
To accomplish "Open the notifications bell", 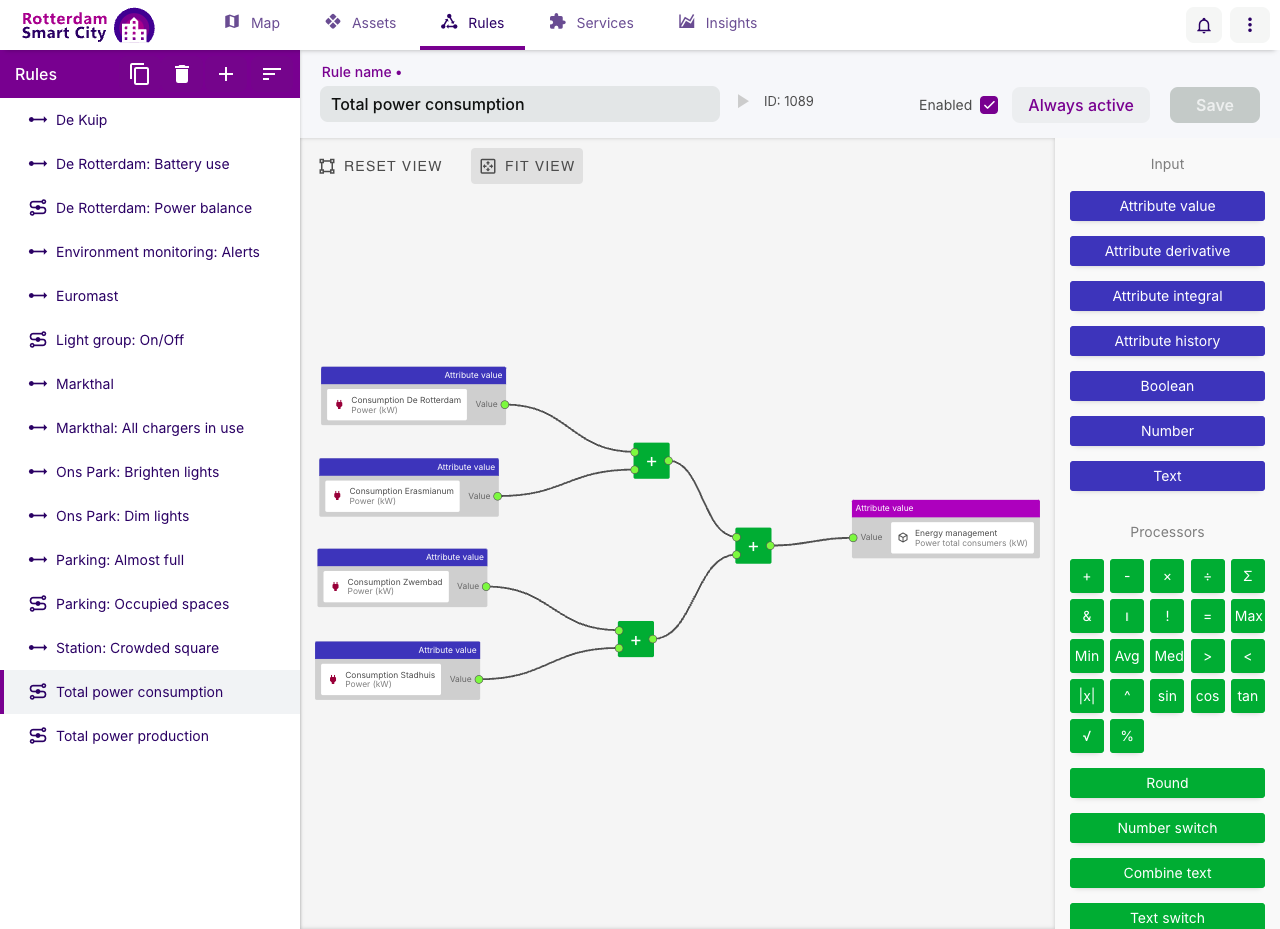I will [x=1204, y=25].
